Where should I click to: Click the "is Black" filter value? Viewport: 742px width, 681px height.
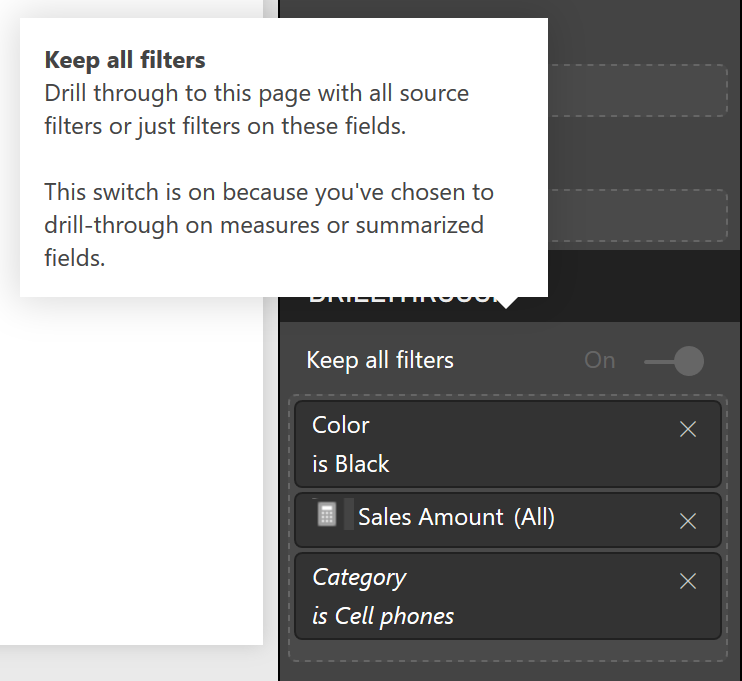351,464
